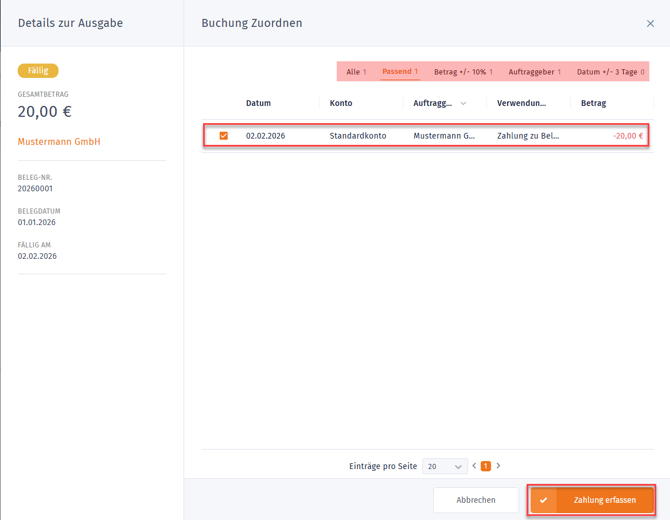The width and height of the screenshot is (670, 520).
Task: Open the Mustermann GmbH link
Action: [x=59, y=142]
